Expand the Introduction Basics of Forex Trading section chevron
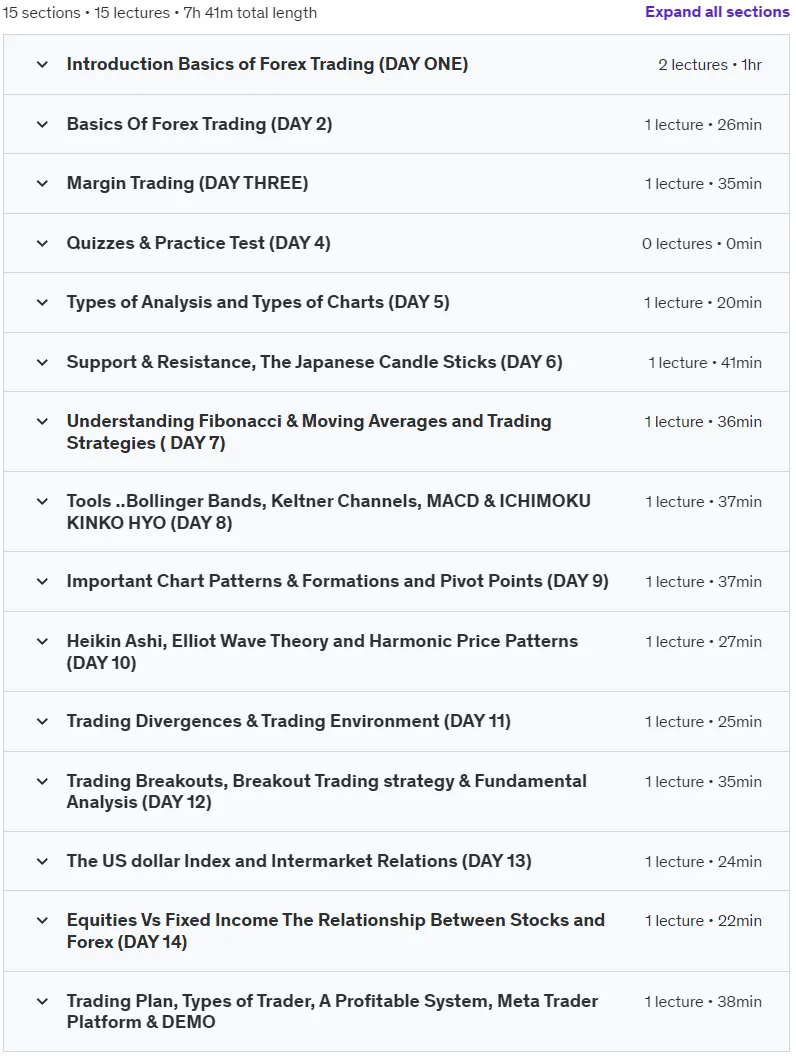Viewport: 796px width, 1057px height. (42, 65)
